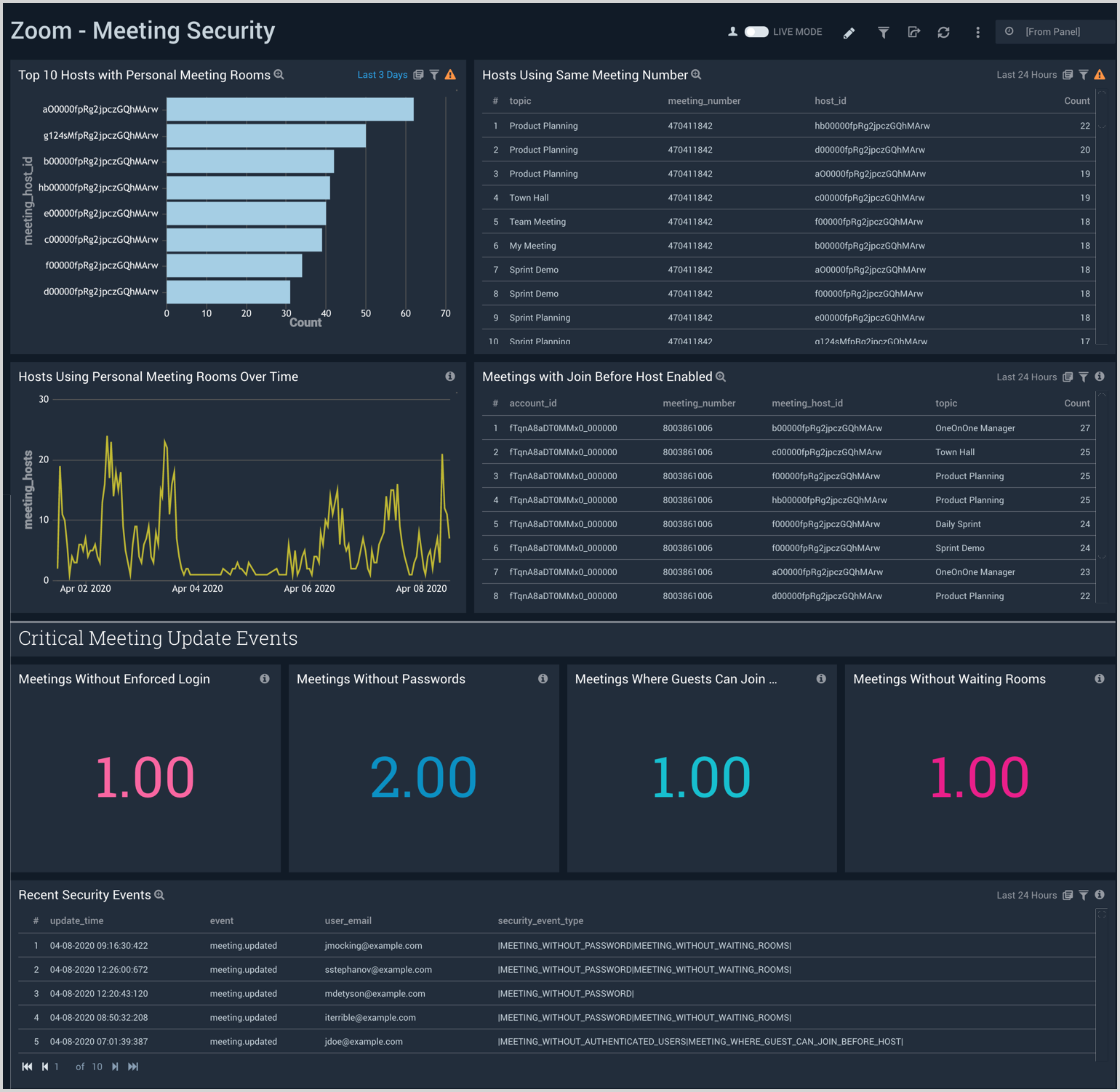Click Last 24 Hours on Recent Security Events
Viewport: 1120px width, 1092px height.
pos(1027,895)
